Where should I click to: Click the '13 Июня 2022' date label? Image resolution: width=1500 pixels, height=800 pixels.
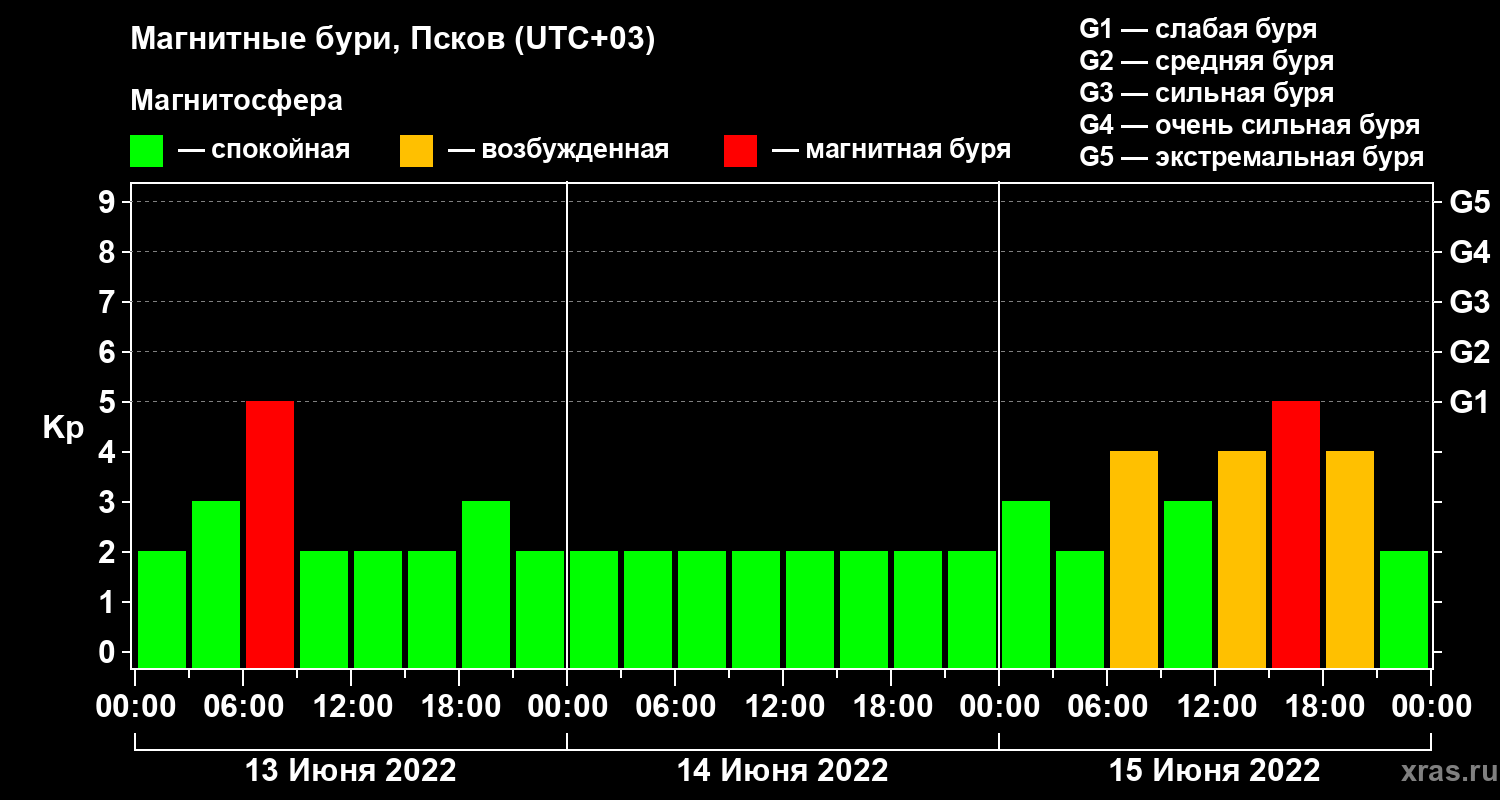pyautogui.click(x=351, y=771)
